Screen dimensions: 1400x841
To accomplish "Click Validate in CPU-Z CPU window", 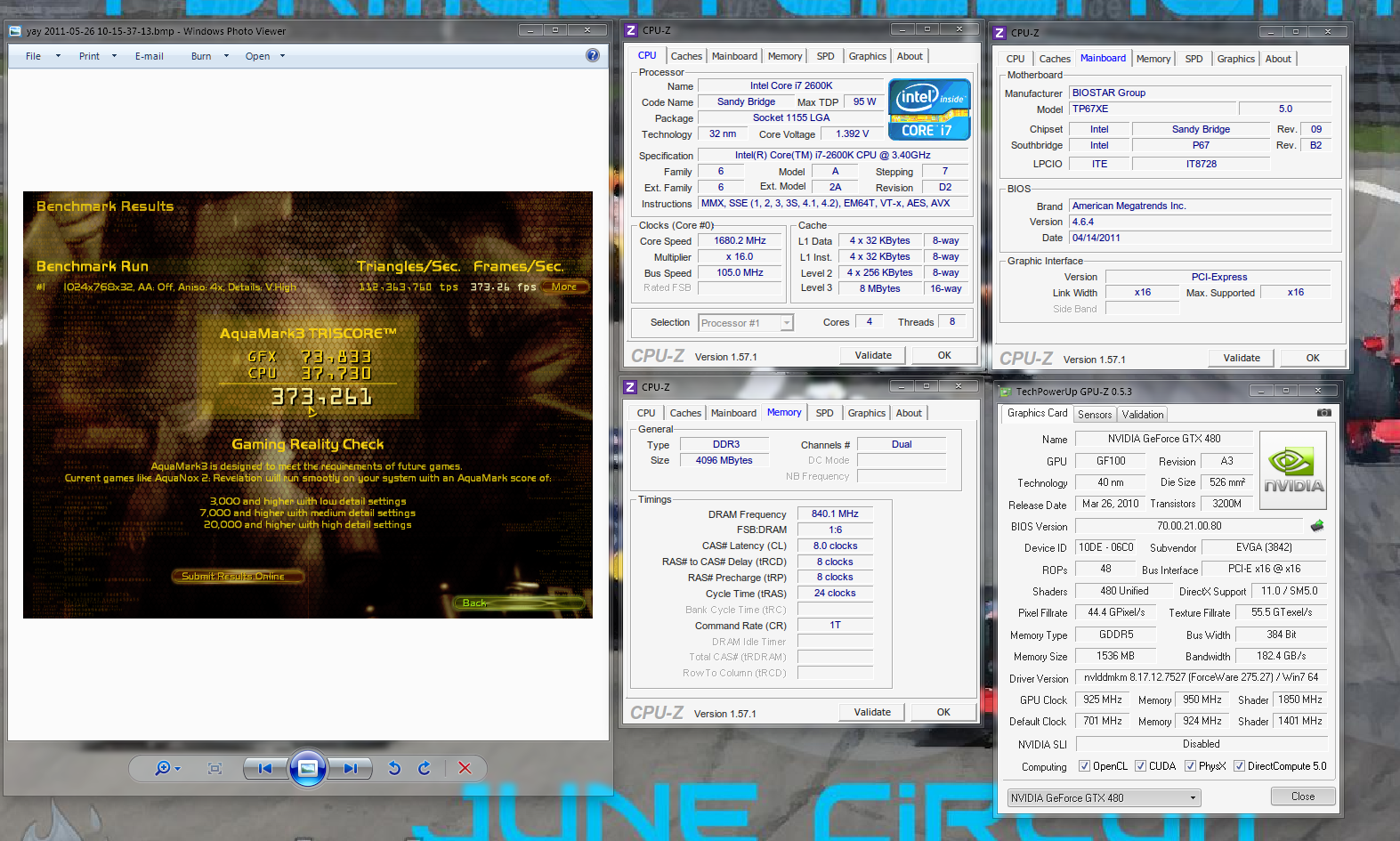I will tap(873, 355).
